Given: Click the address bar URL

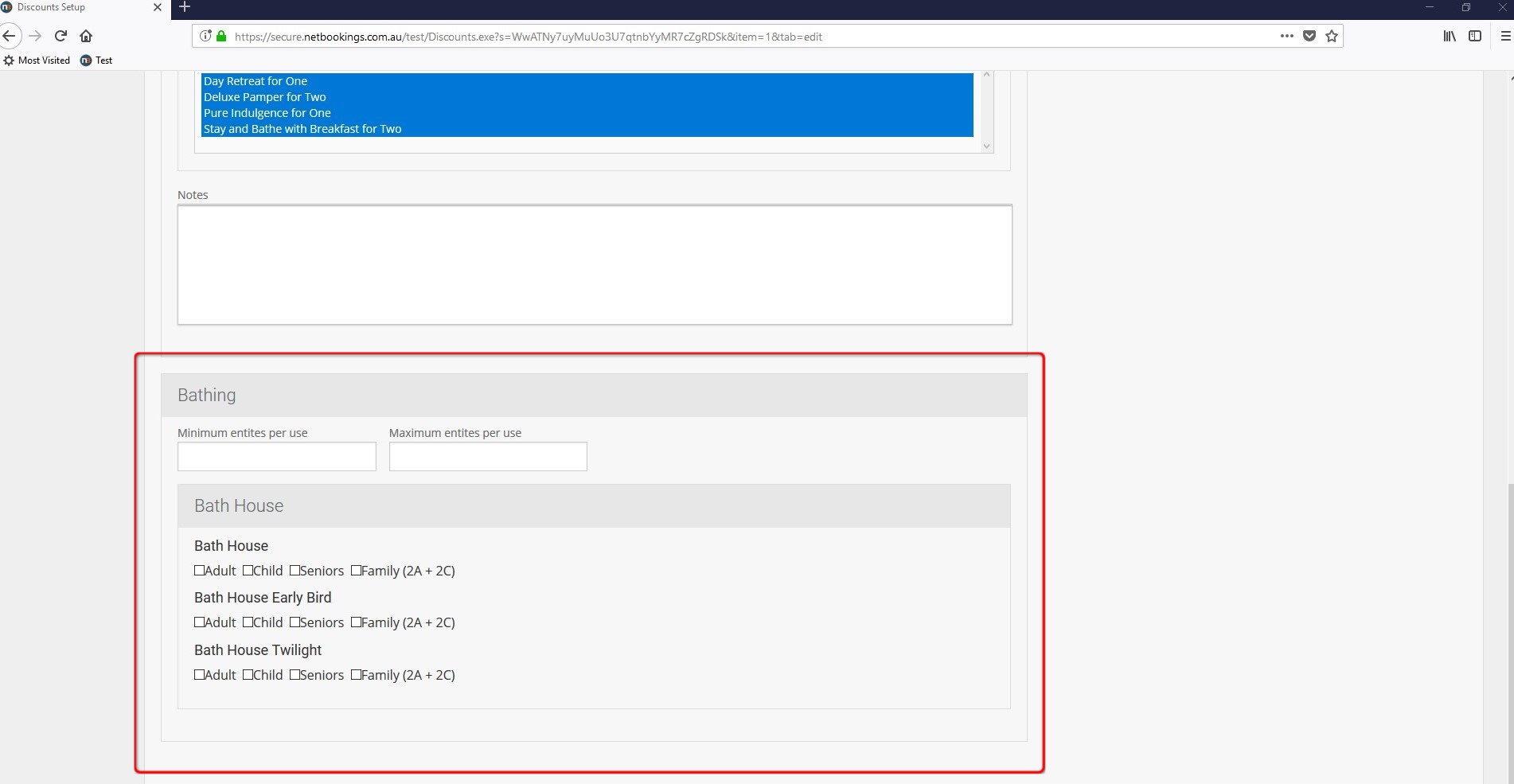Looking at the screenshot, I should pos(529,37).
